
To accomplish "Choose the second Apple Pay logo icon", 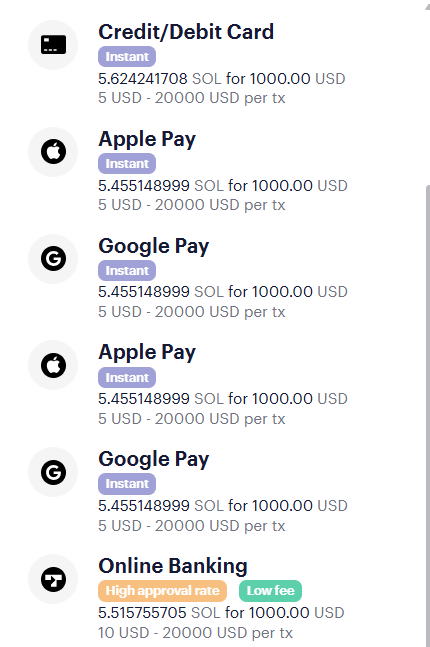I will 53,365.
